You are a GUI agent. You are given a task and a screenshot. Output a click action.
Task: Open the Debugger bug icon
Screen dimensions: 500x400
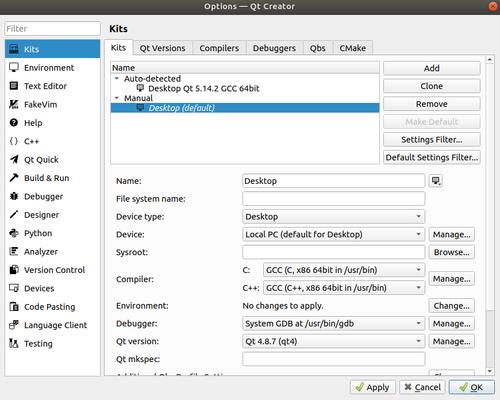(14, 196)
